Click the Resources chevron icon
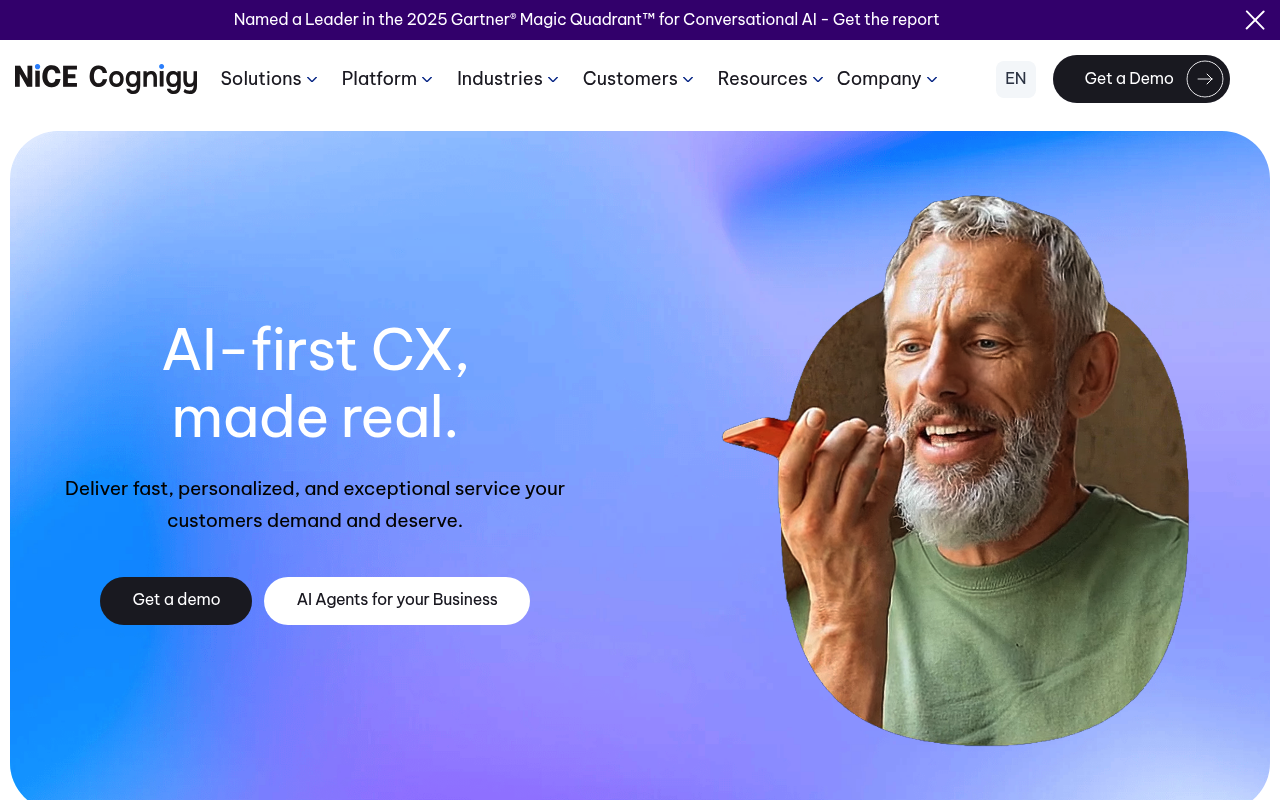Image resolution: width=1280 pixels, height=800 pixels. 818,80
